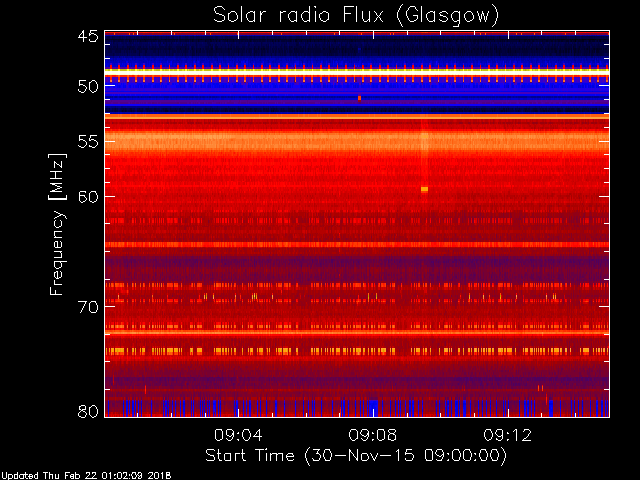The image size is (640, 480).
Task: Click the orange burst spot near 60 MHz
Action: pos(424,189)
